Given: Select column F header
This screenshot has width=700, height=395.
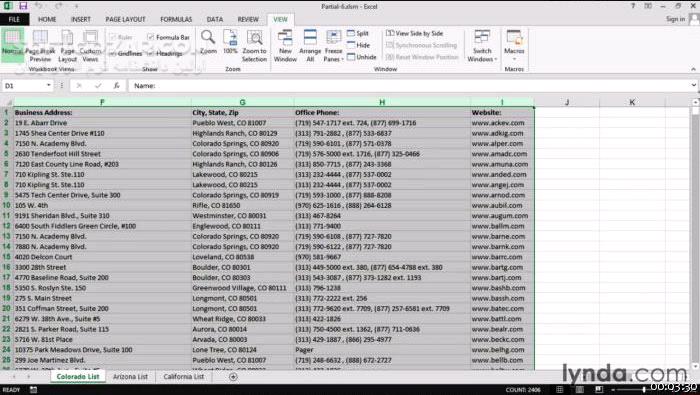Looking at the screenshot, I should click(x=102, y=102).
